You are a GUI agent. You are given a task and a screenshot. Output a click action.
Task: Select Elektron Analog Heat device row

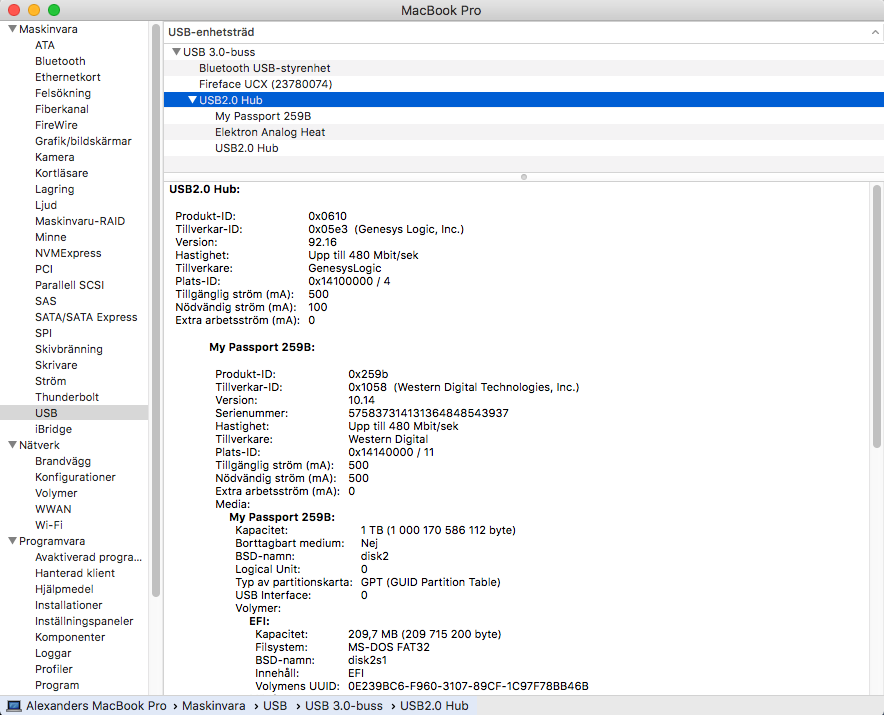point(524,132)
